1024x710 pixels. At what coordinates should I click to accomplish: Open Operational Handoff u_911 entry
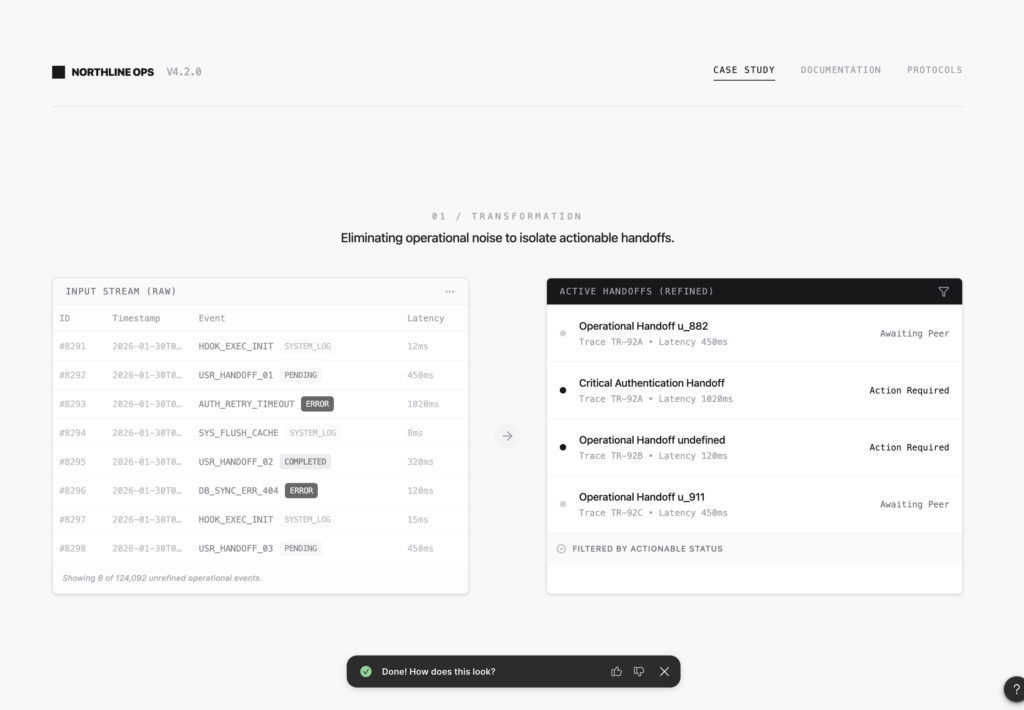coord(754,504)
